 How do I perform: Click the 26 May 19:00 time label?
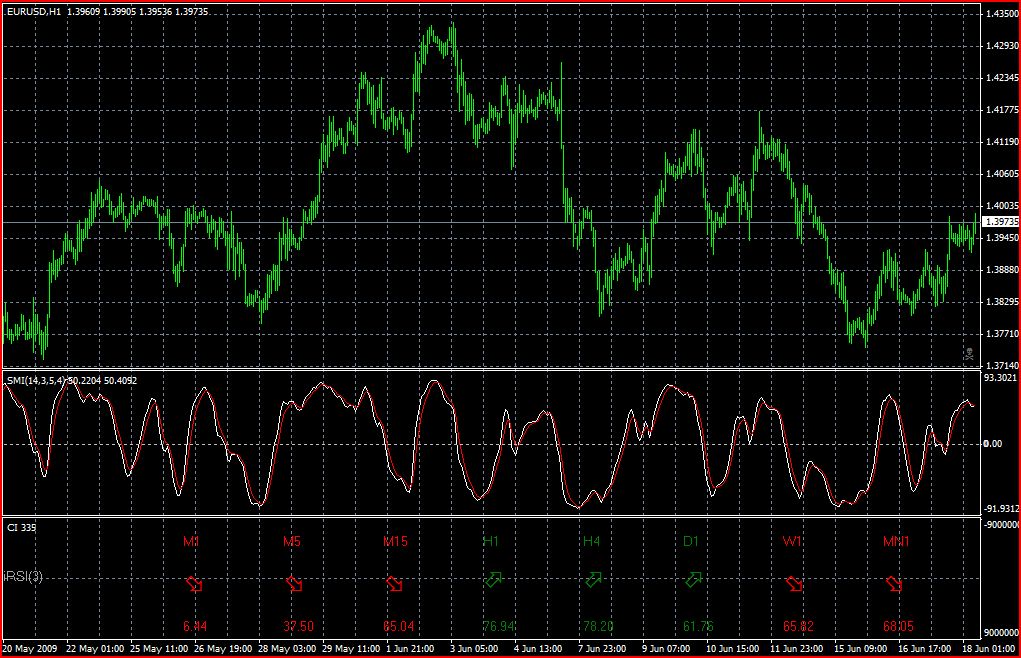(223, 648)
